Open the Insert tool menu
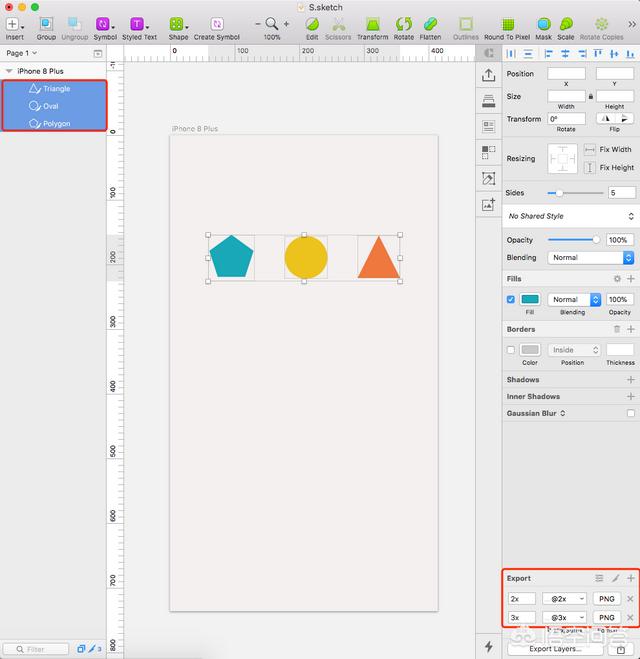Viewport: 640px width, 659px height. click(x=15, y=24)
